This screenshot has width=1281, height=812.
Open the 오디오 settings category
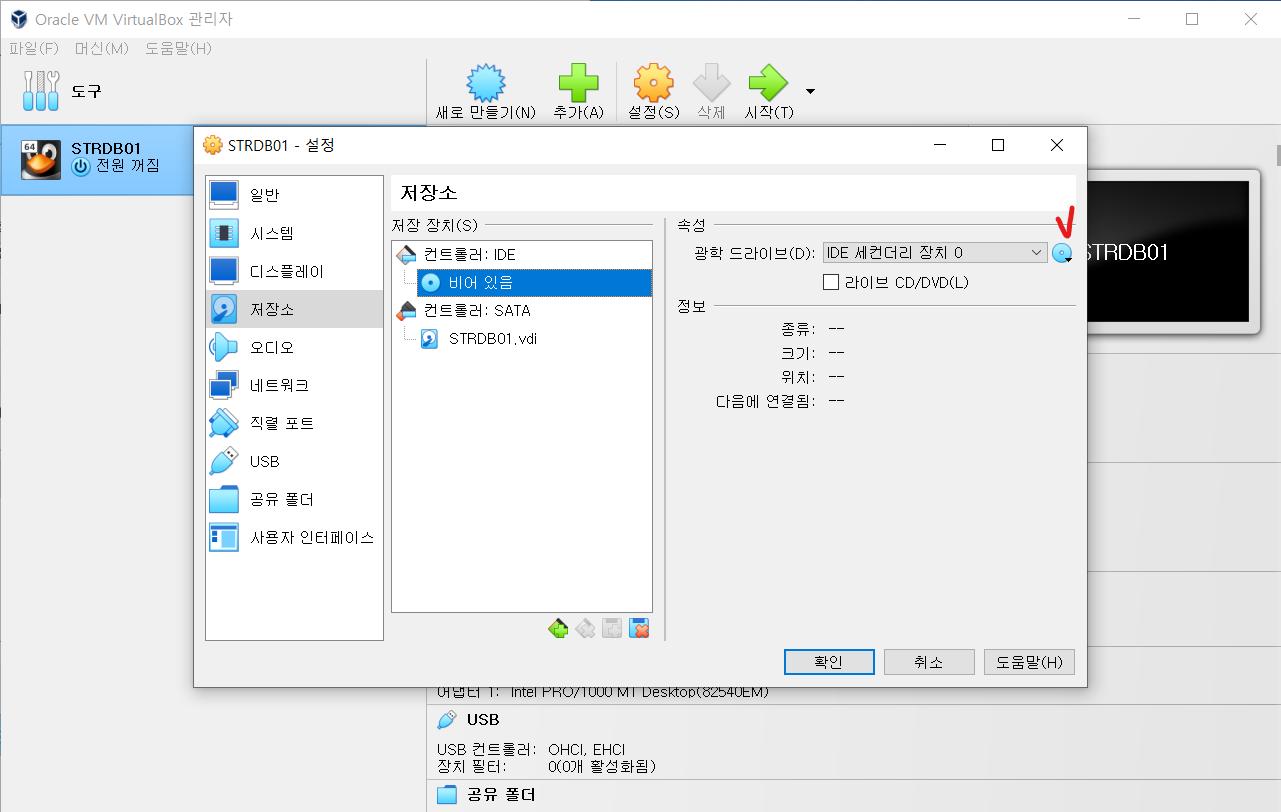[294, 347]
